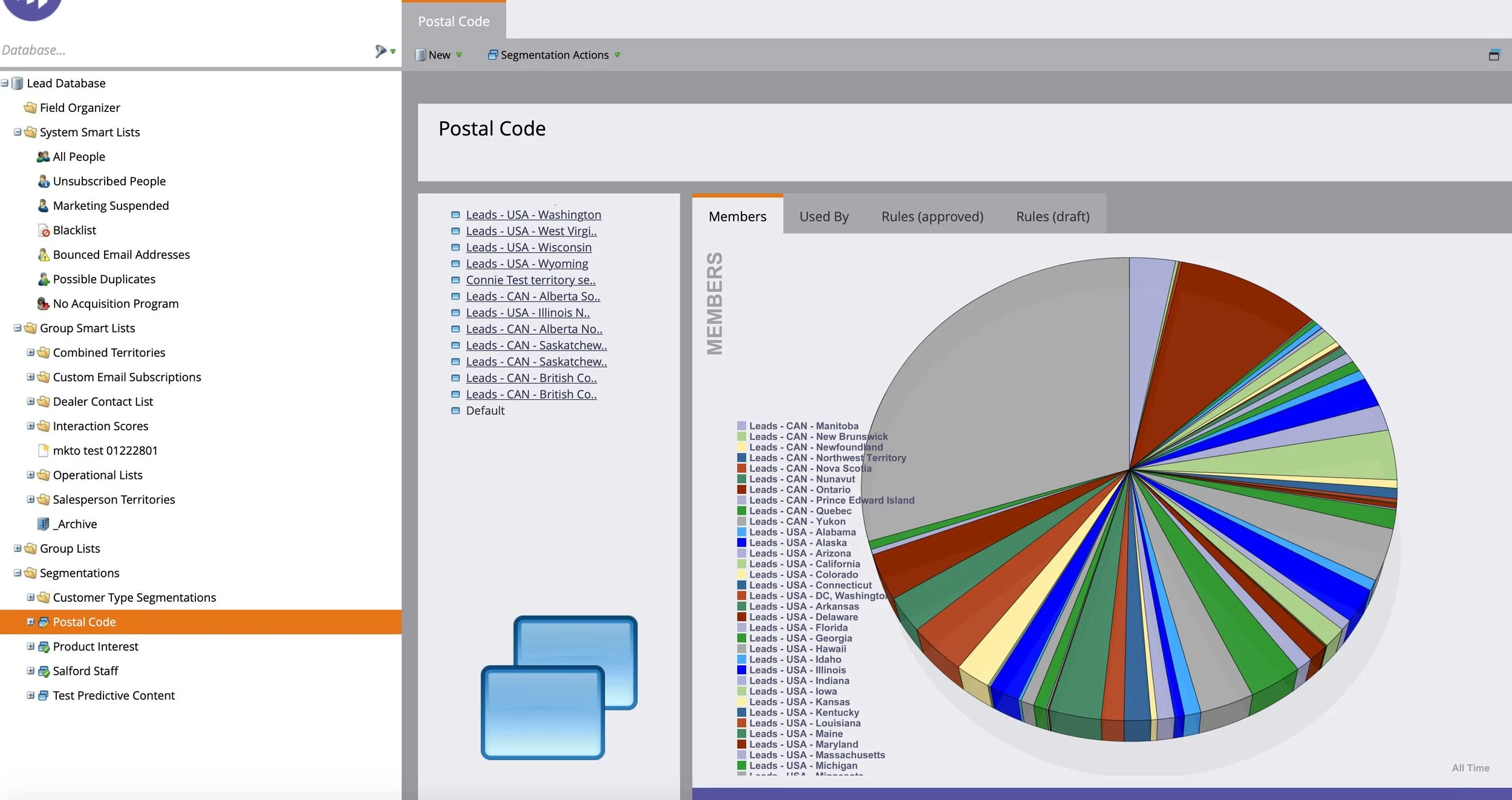Click the Leads - CAN - Ontario legend swatch
1512x800 pixels.
741,490
